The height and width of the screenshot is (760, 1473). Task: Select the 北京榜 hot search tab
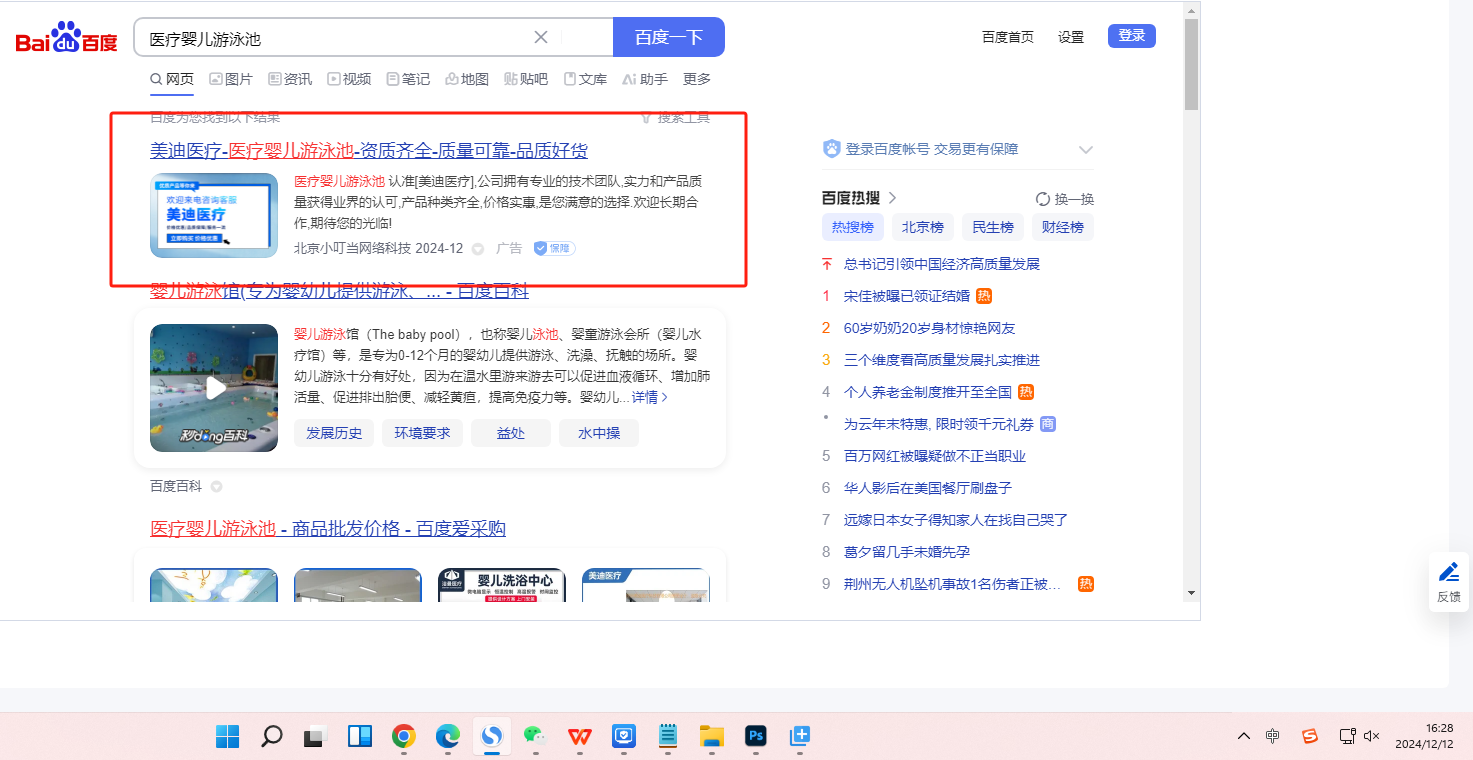922,227
